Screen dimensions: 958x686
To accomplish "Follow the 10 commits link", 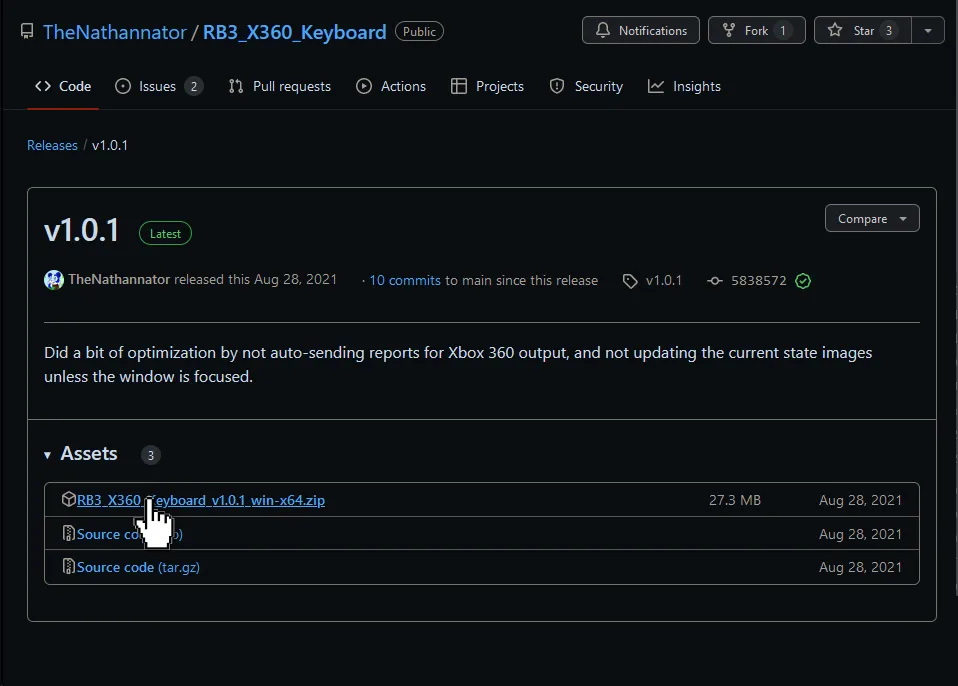I will click(404, 281).
